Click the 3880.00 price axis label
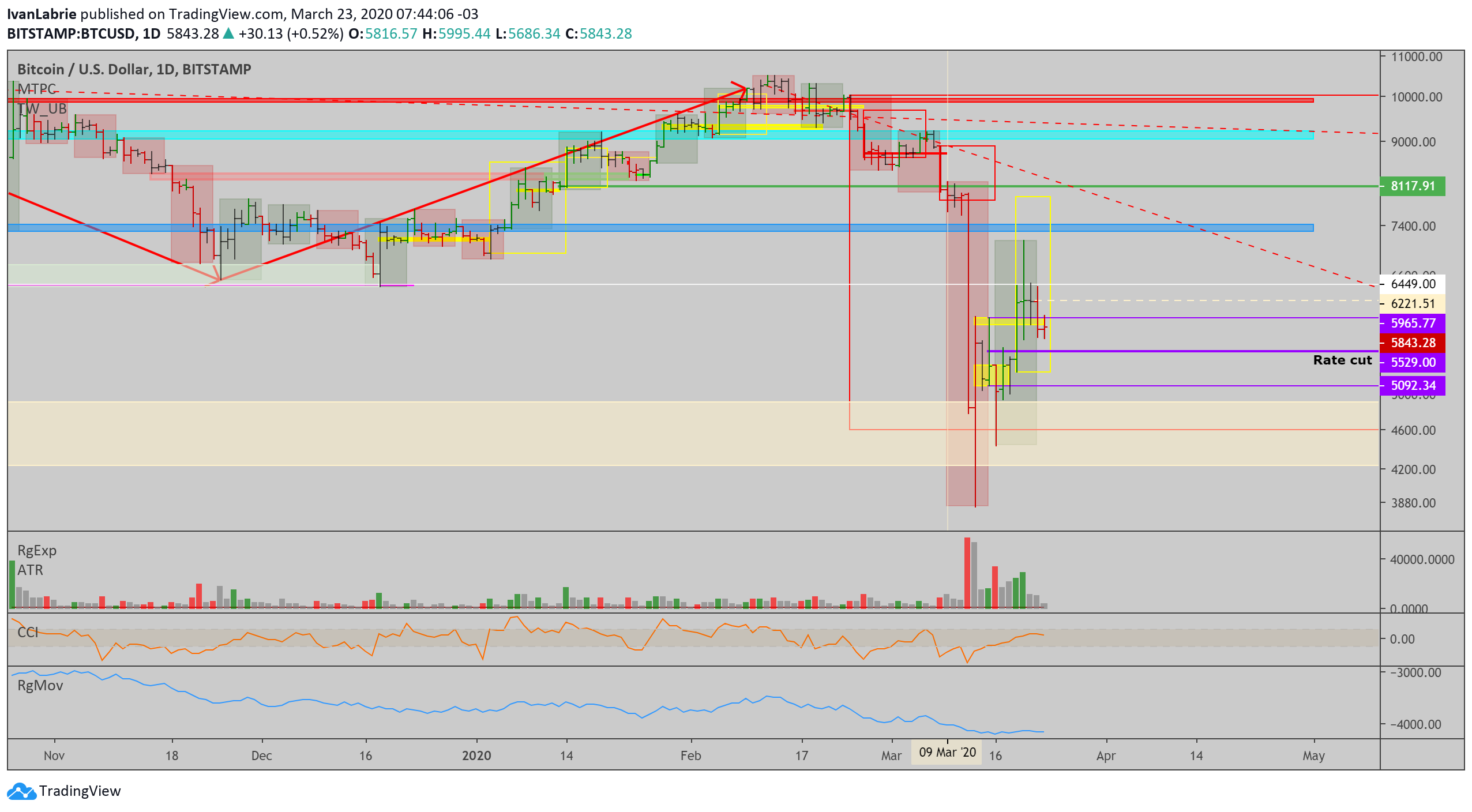The height and width of the screenshot is (812, 1472). pos(1413,503)
